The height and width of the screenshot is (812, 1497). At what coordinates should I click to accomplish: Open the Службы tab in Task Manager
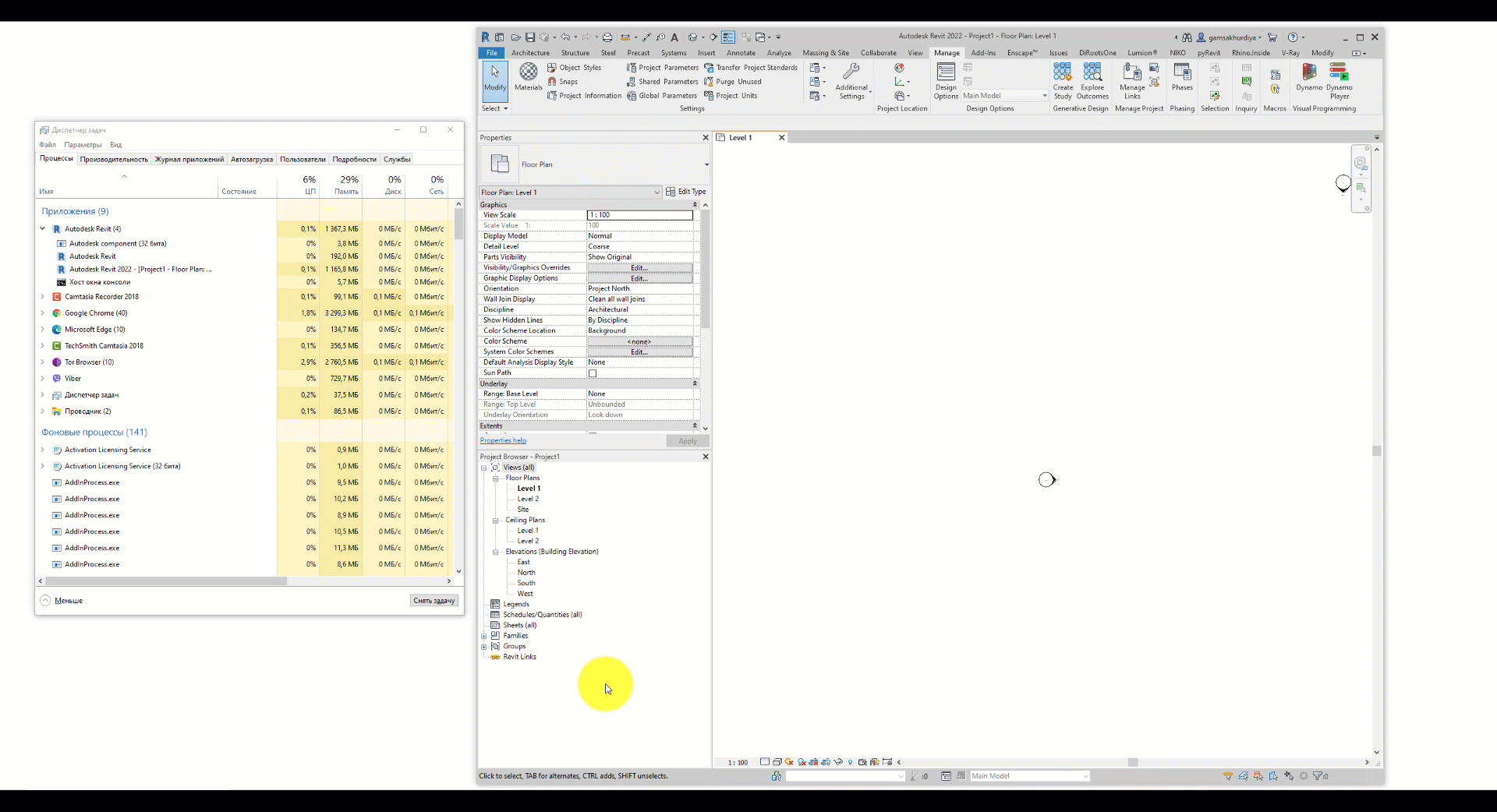click(397, 160)
